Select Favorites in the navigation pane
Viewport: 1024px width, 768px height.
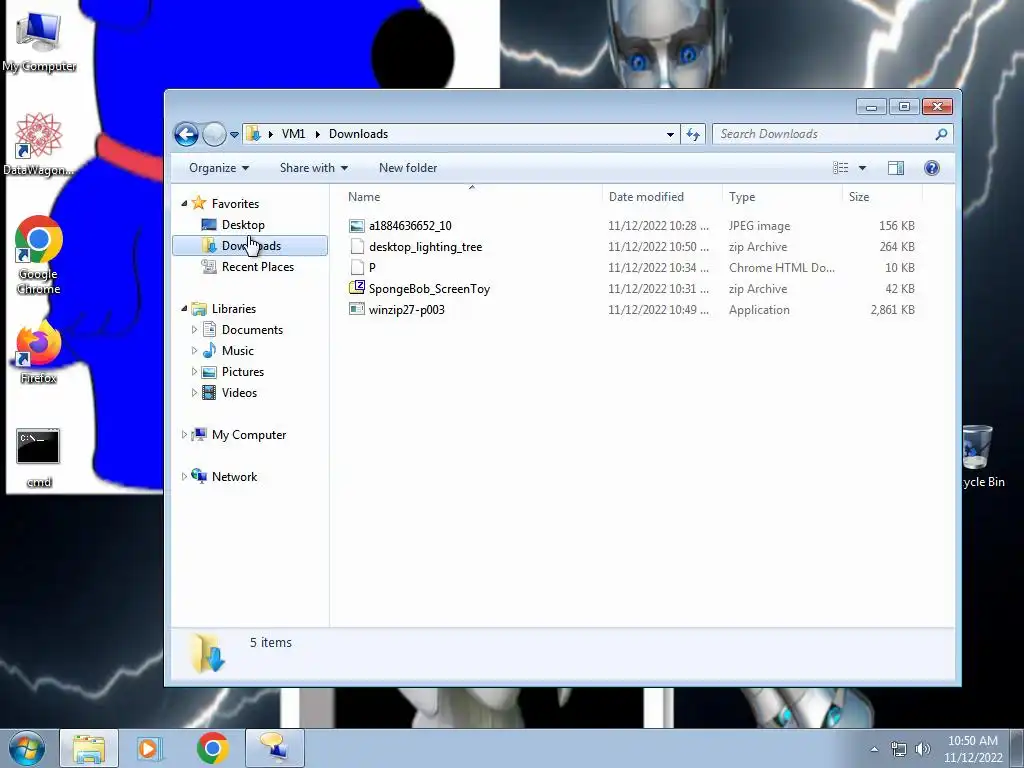point(235,204)
